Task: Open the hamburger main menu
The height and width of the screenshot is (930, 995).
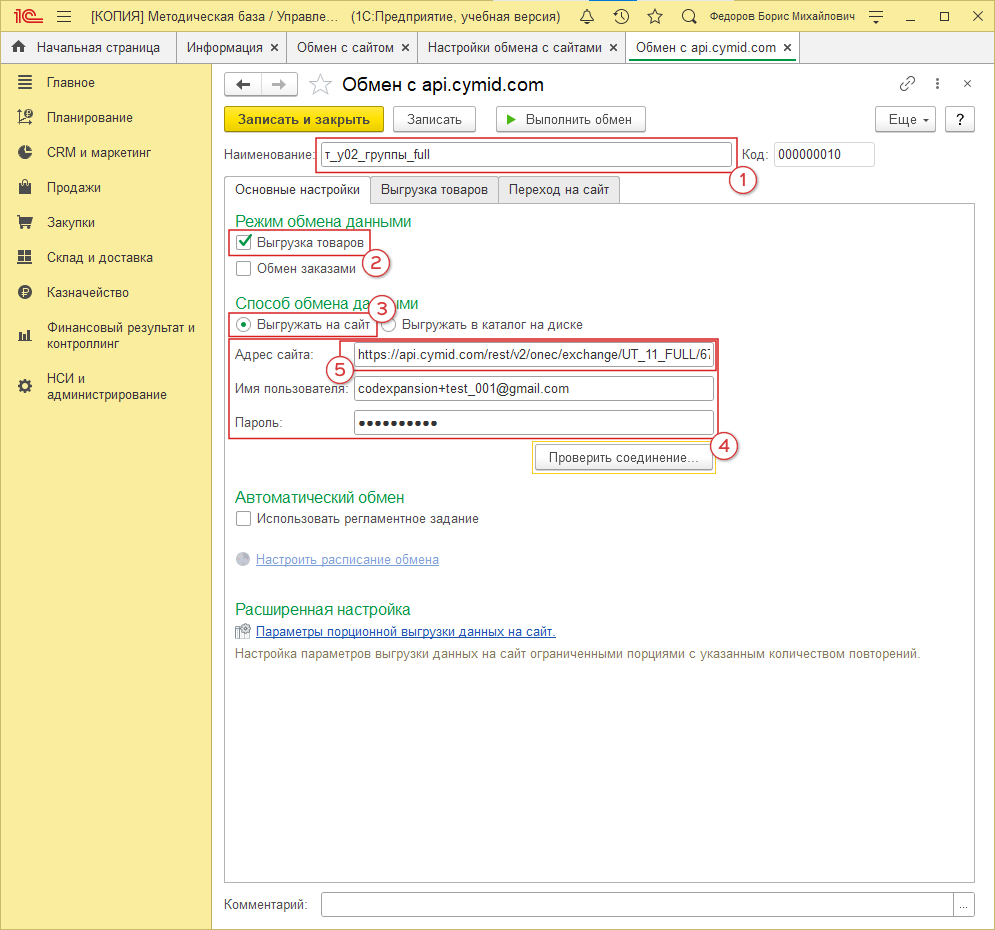Action: pos(64,17)
